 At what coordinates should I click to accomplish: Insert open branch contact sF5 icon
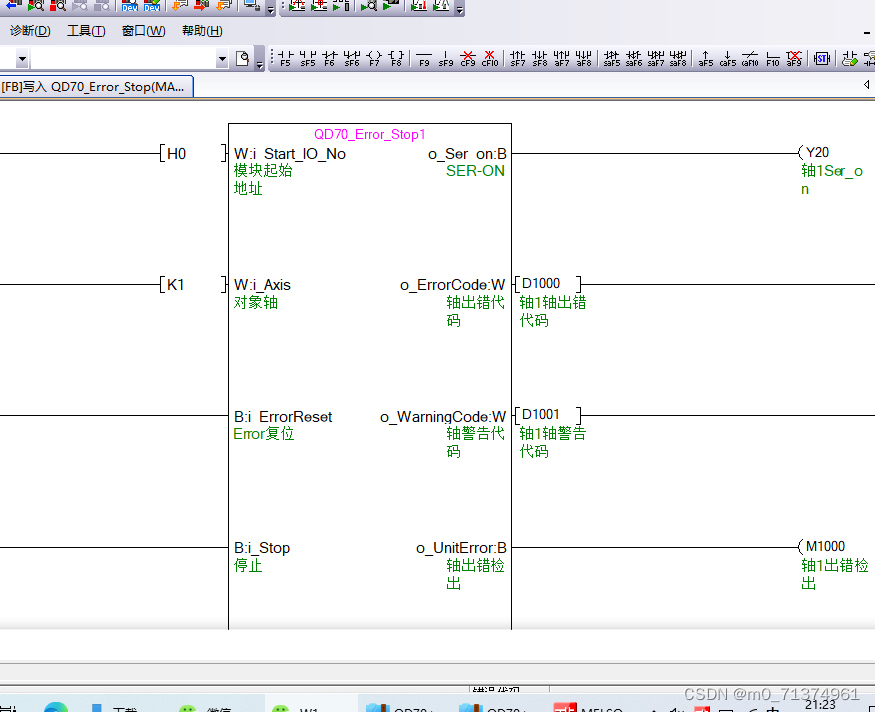click(307, 58)
